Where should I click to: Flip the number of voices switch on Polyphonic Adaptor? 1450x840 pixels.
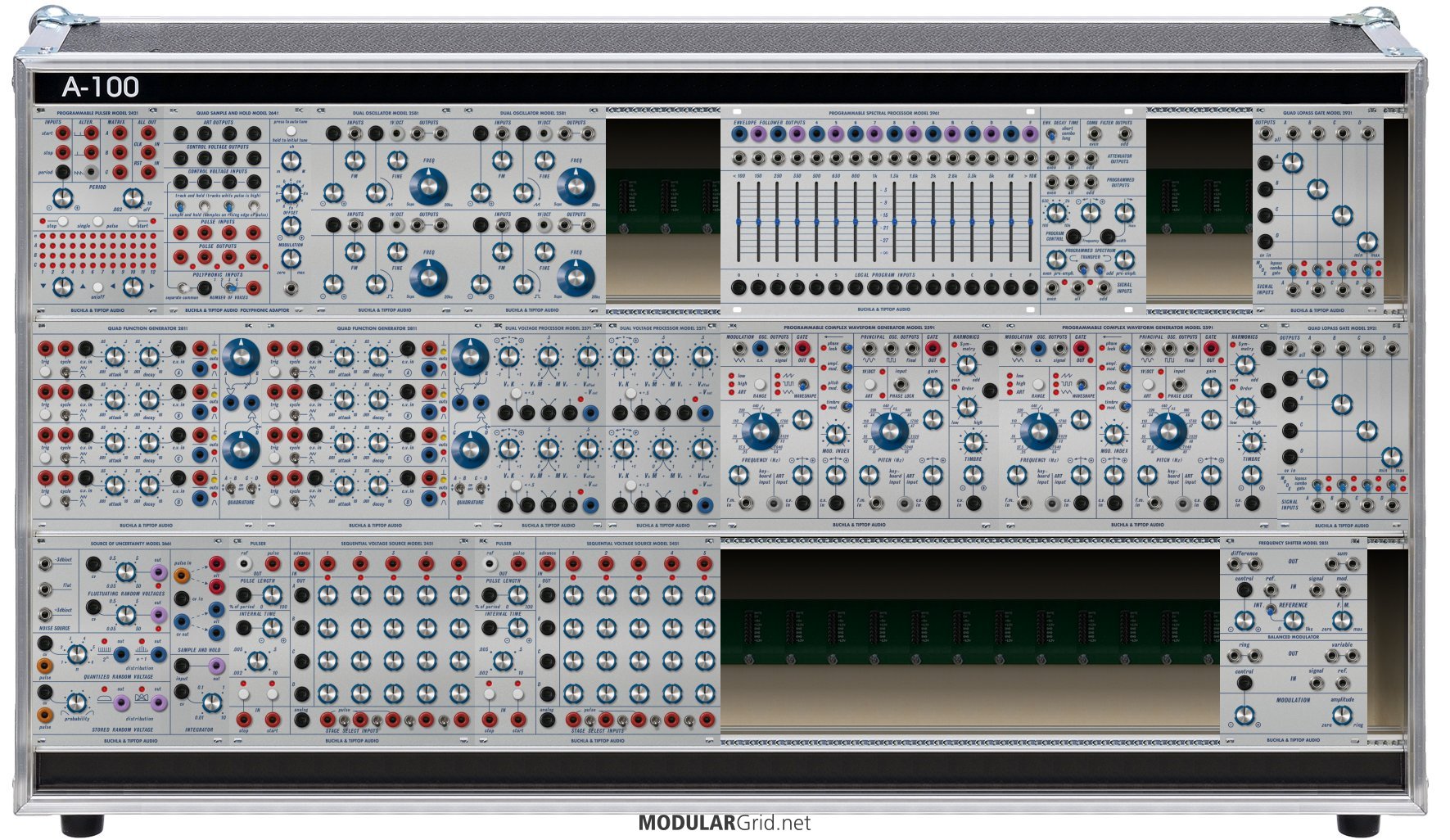231,288
